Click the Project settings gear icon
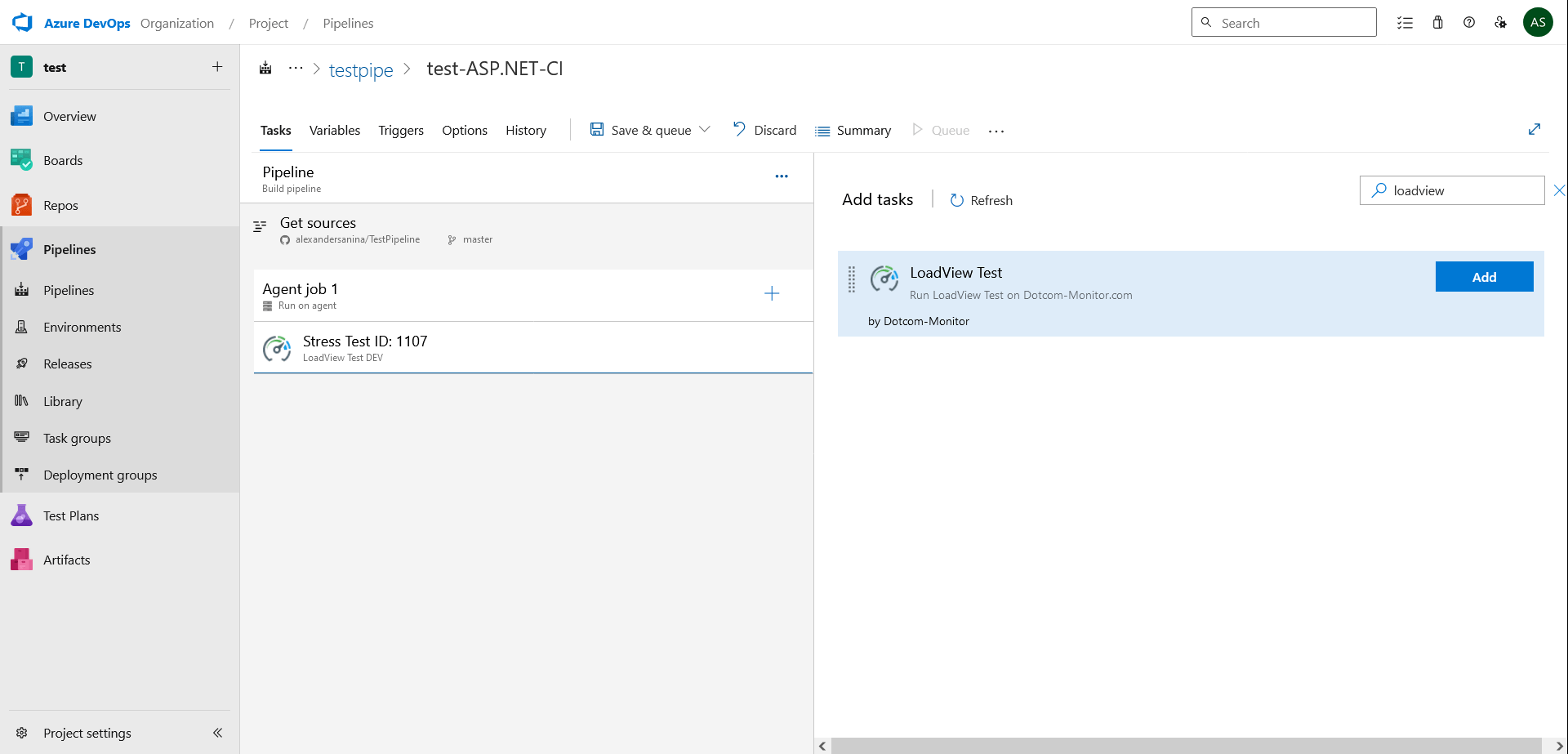This screenshot has width=1568, height=754. [22, 733]
